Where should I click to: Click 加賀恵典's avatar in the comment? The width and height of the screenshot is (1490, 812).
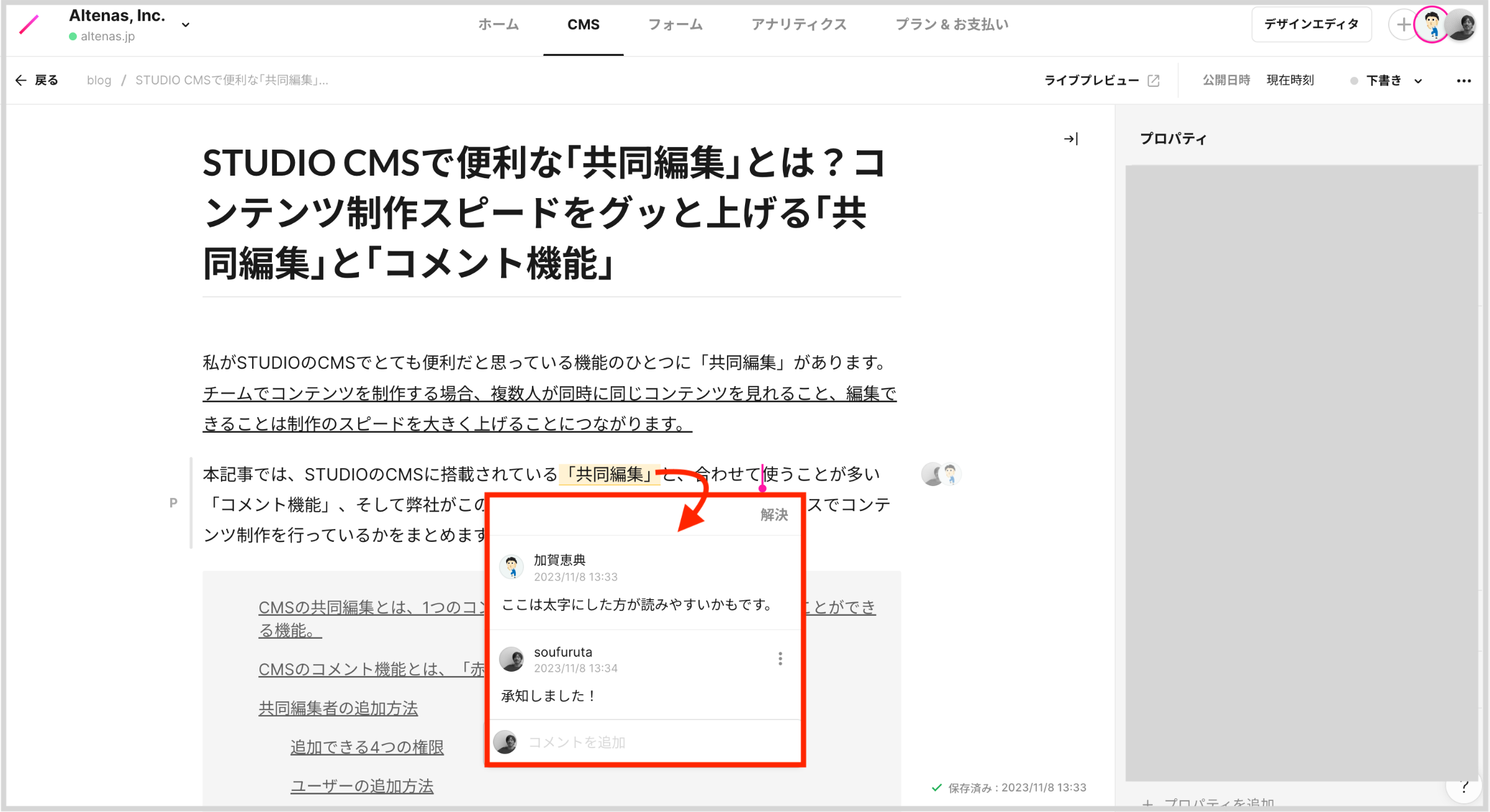pos(512,567)
